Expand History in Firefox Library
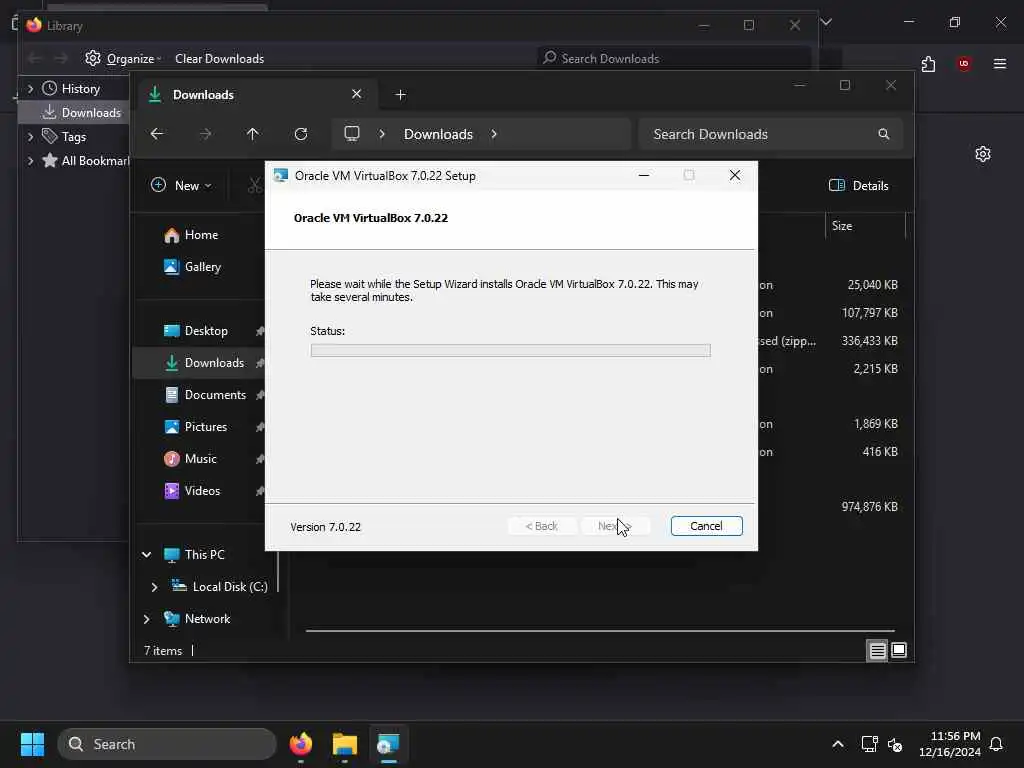This screenshot has width=1024, height=768. tap(30, 89)
